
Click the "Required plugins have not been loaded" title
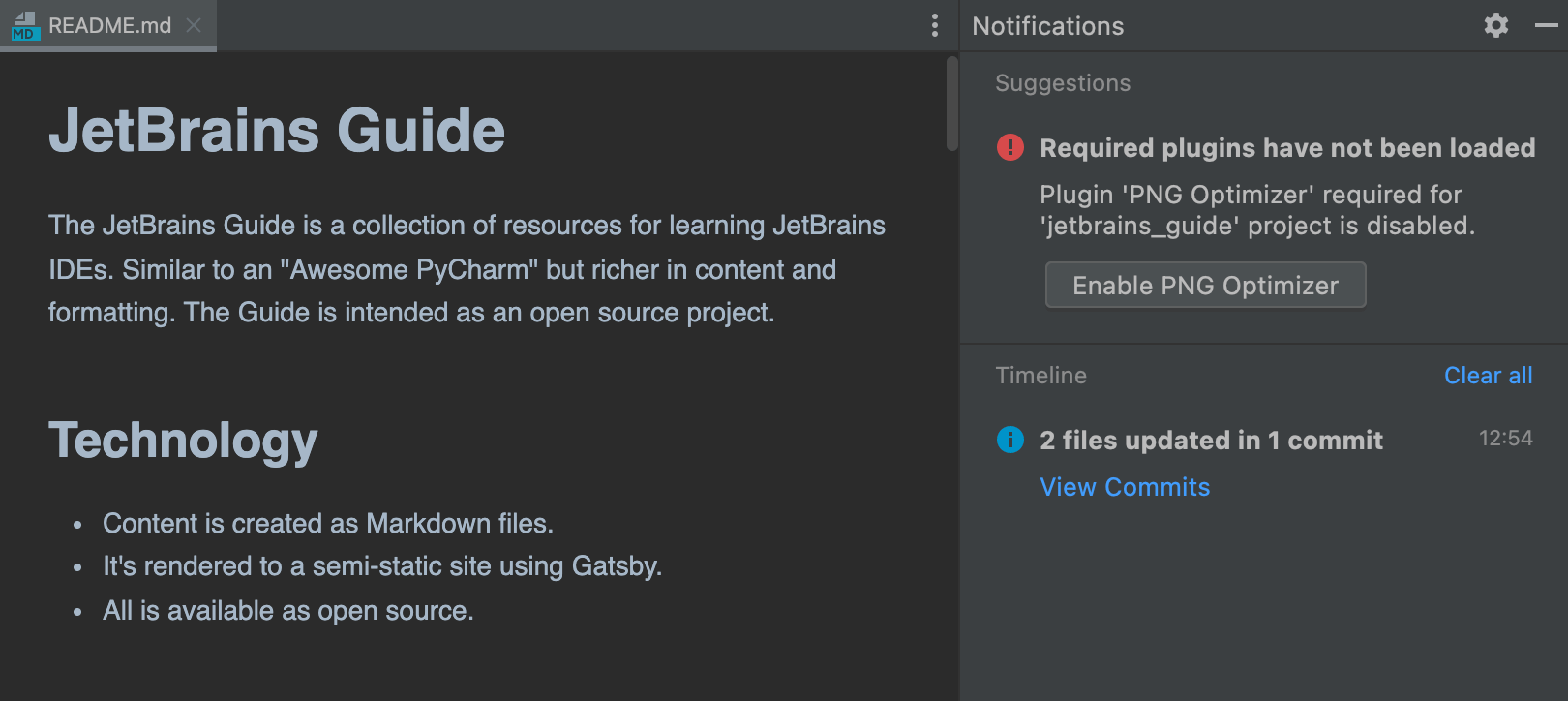click(x=1287, y=148)
